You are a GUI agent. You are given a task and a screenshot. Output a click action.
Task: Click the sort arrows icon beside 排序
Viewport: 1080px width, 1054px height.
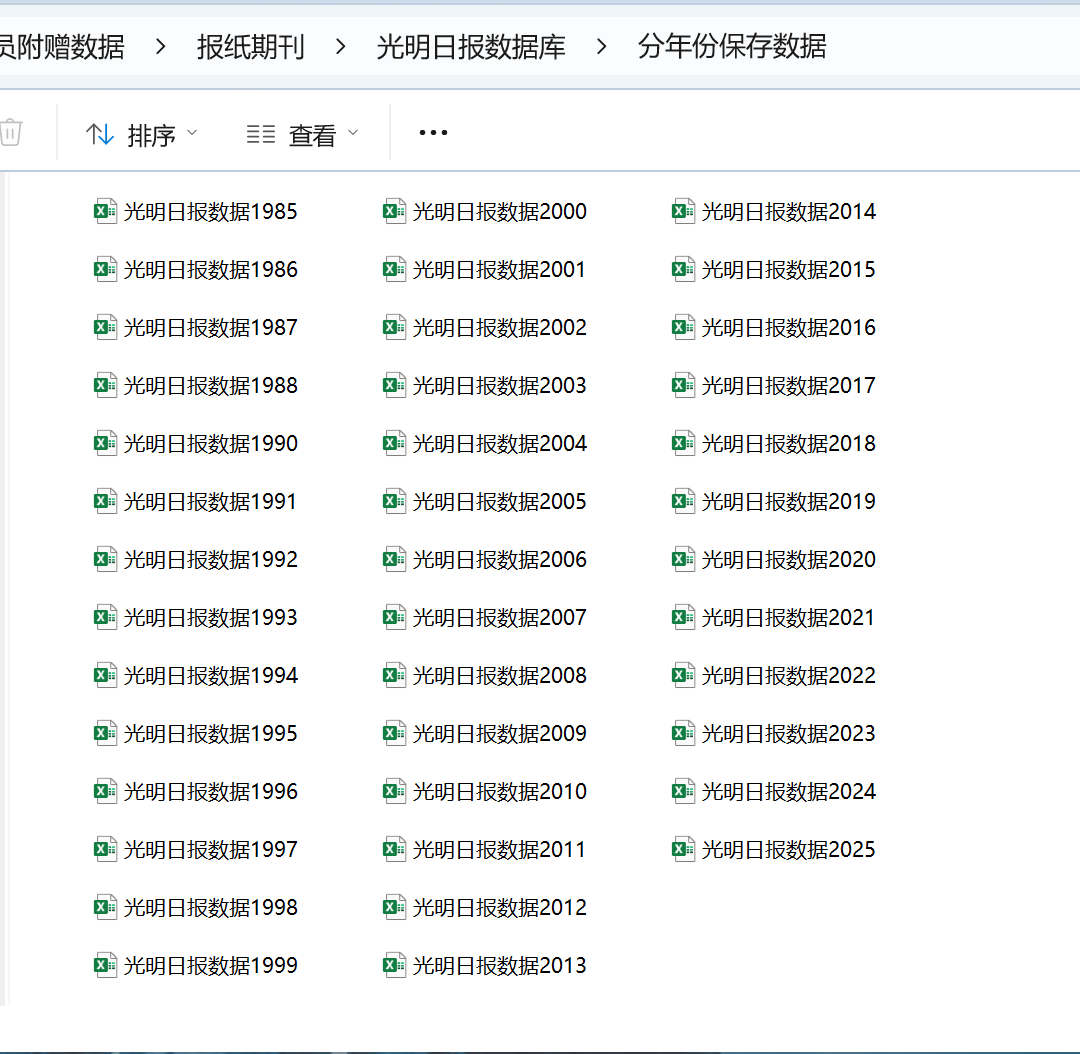(100, 134)
